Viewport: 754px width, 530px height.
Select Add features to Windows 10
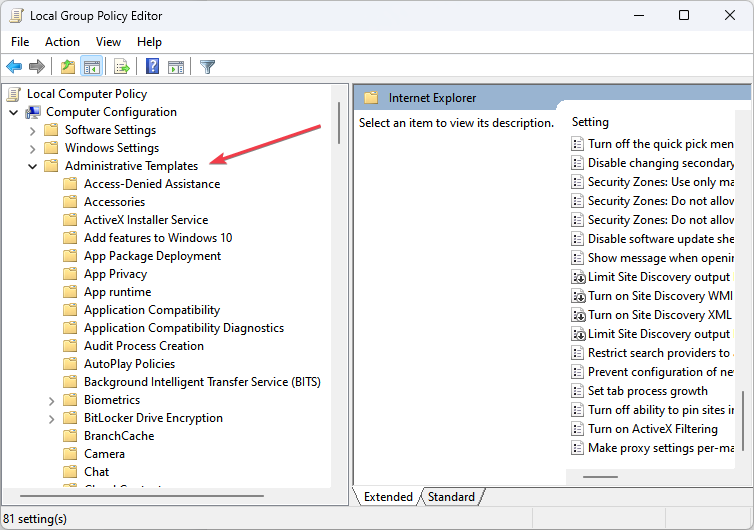tap(158, 238)
